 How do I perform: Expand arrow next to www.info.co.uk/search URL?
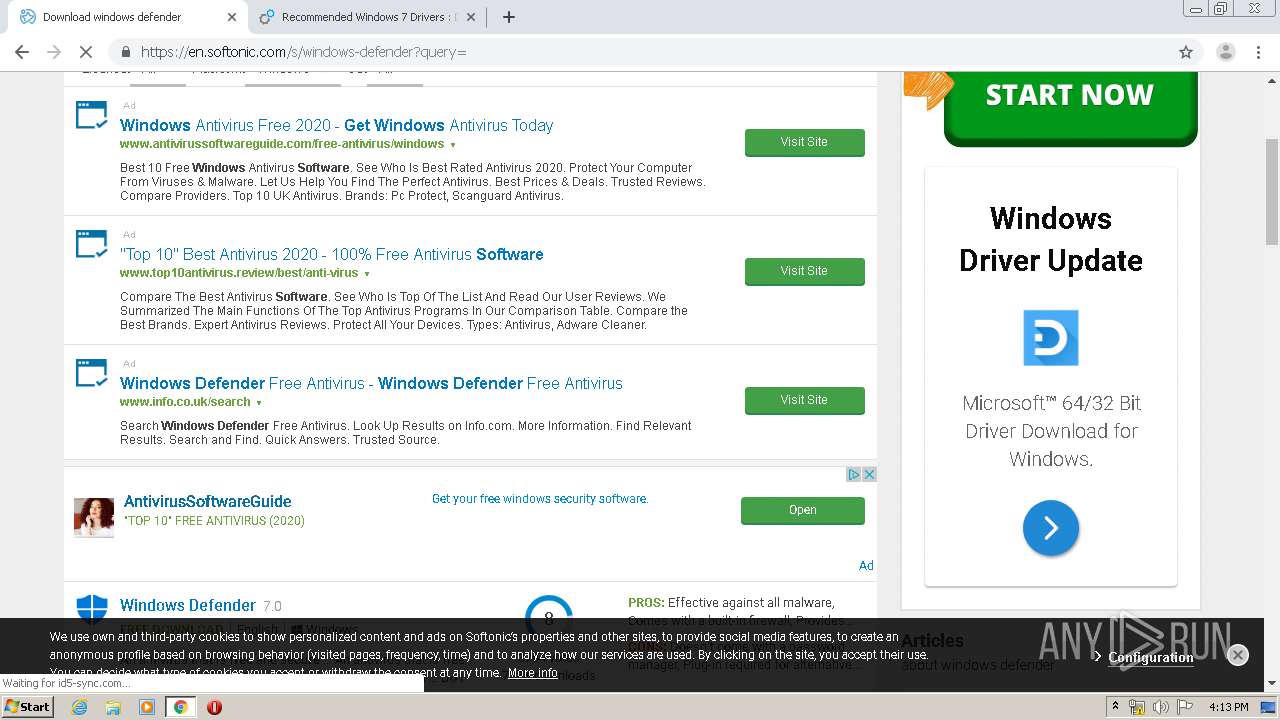tap(259, 403)
